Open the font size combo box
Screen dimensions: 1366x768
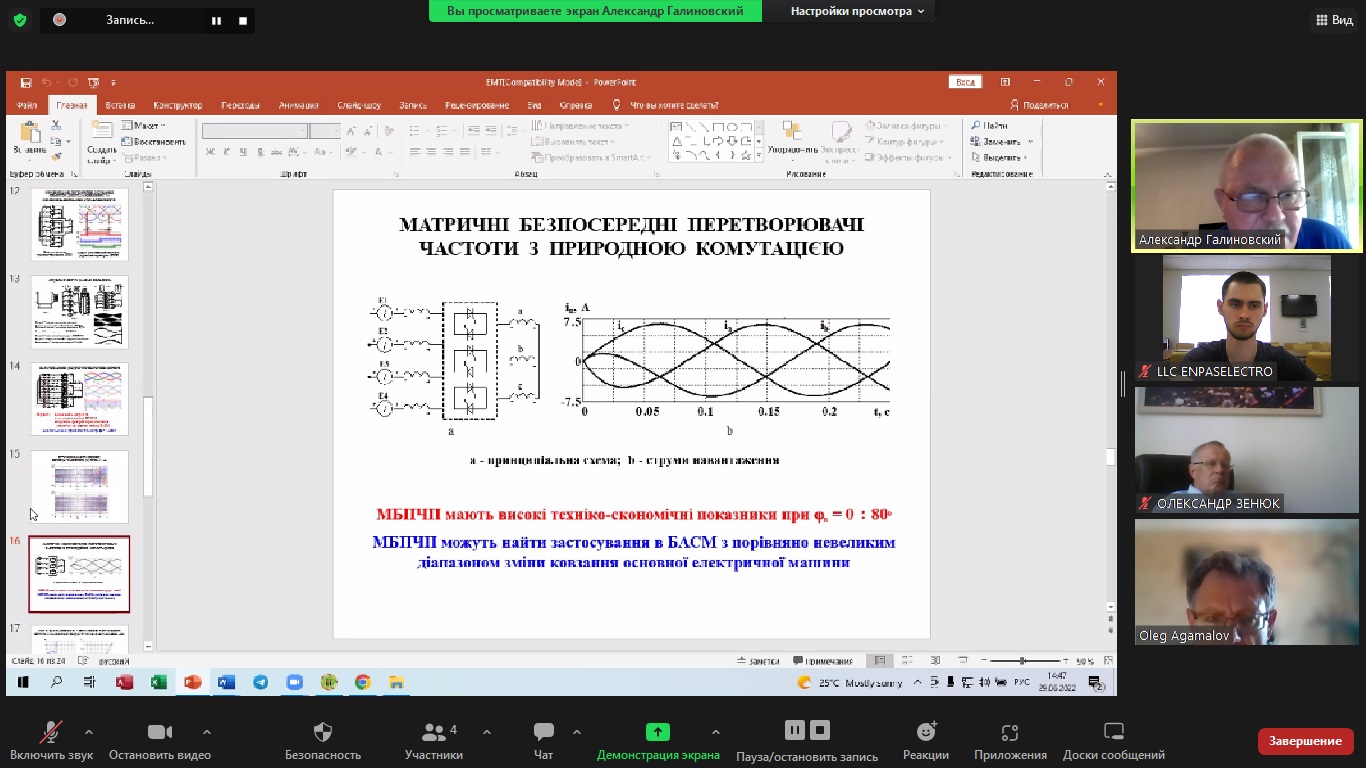[325, 131]
